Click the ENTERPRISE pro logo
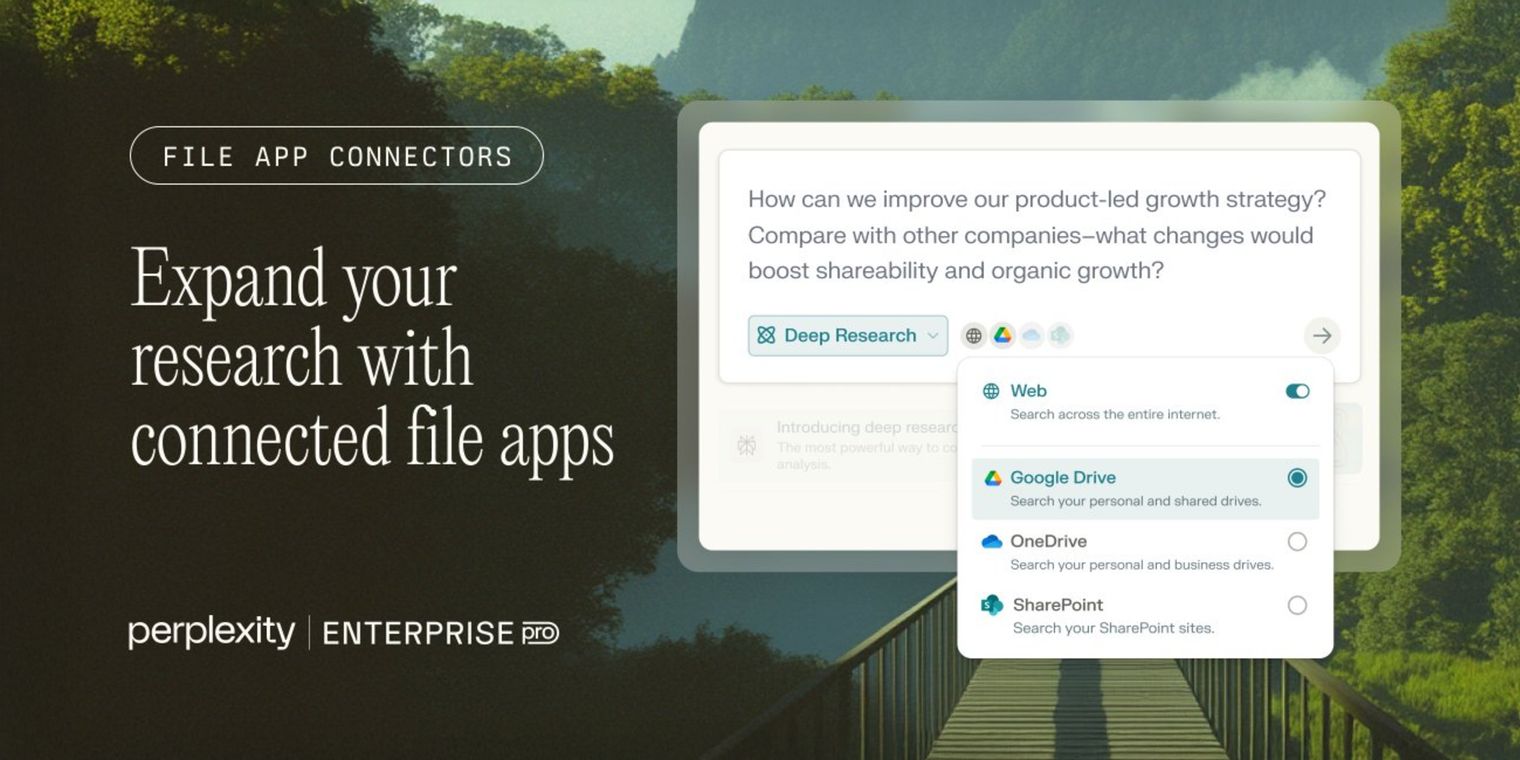The width and height of the screenshot is (1520, 760). point(441,633)
